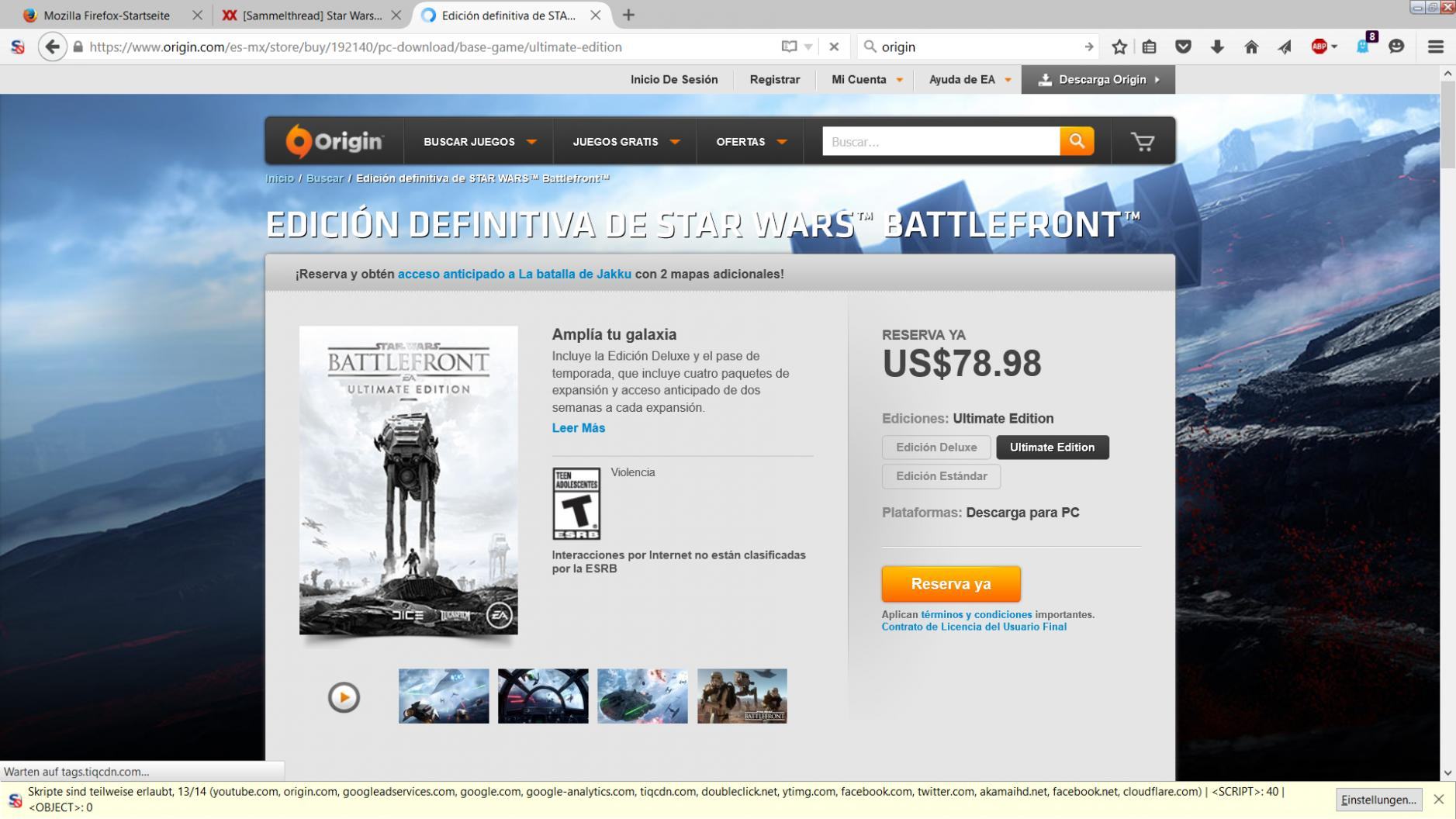Open the Adblock Plus icon
Viewport: 1456px width, 819px height.
[x=1319, y=47]
